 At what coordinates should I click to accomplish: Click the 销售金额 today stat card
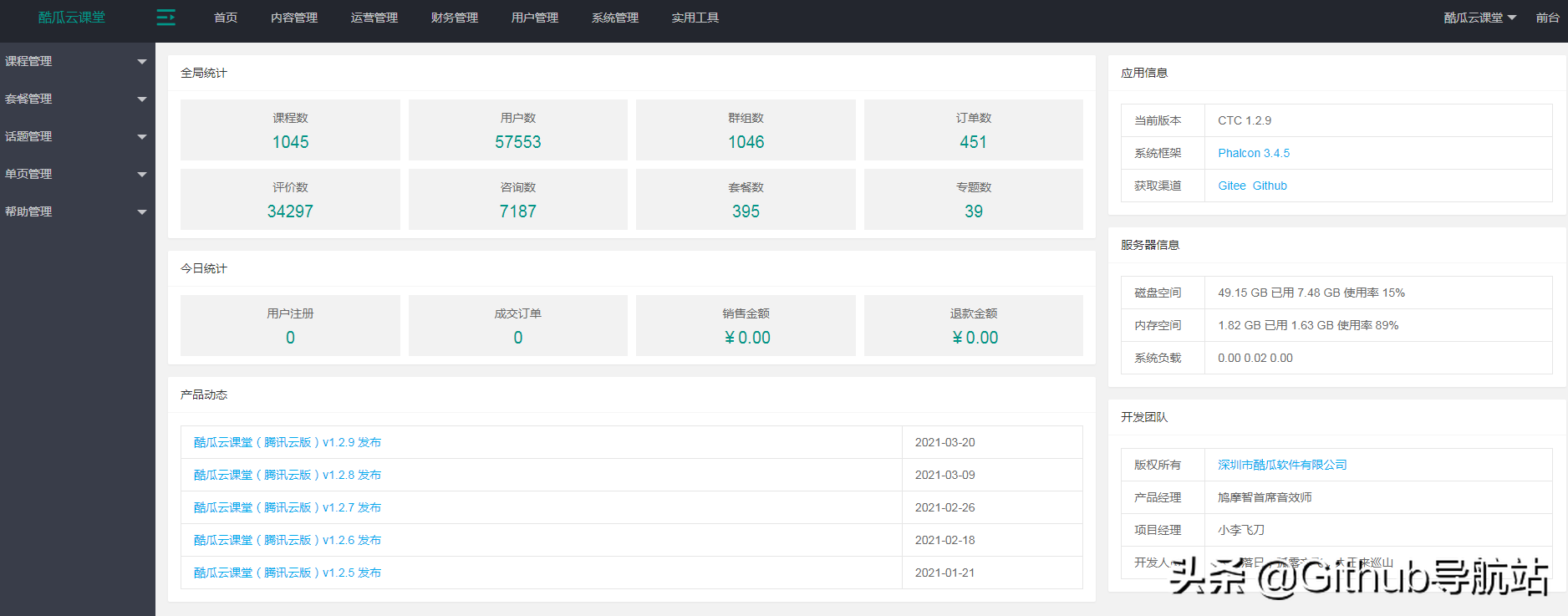coord(746,326)
